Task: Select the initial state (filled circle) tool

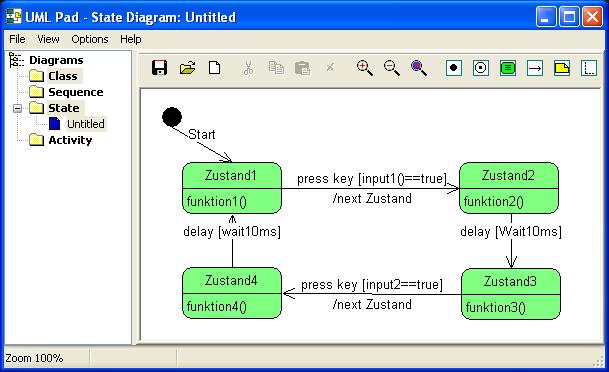Action: click(453, 68)
